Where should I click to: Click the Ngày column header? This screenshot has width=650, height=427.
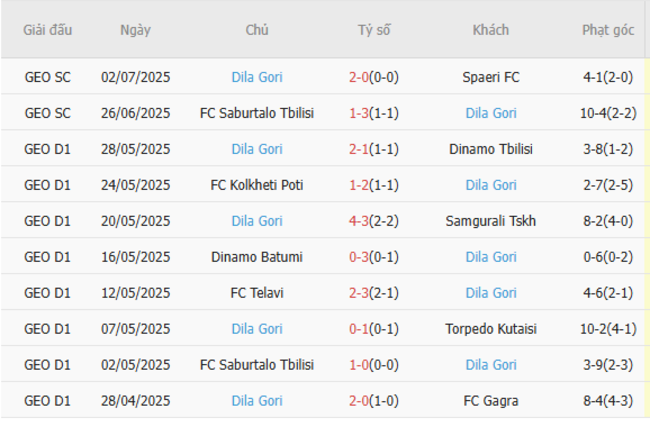tap(135, 30)
